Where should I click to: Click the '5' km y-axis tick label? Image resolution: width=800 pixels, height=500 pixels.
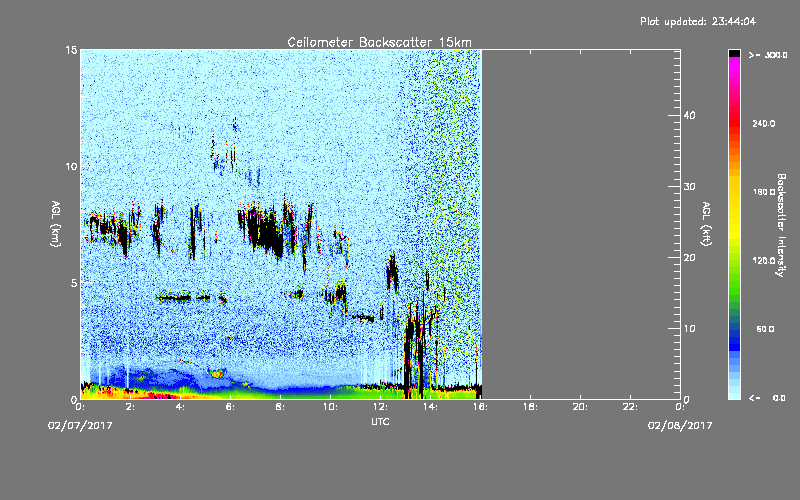pyautogui.click(x=74, y=283)
